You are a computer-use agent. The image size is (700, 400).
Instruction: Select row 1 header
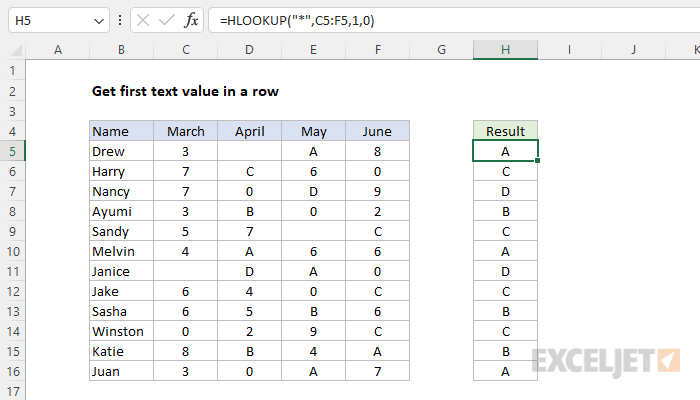point(12,71)
